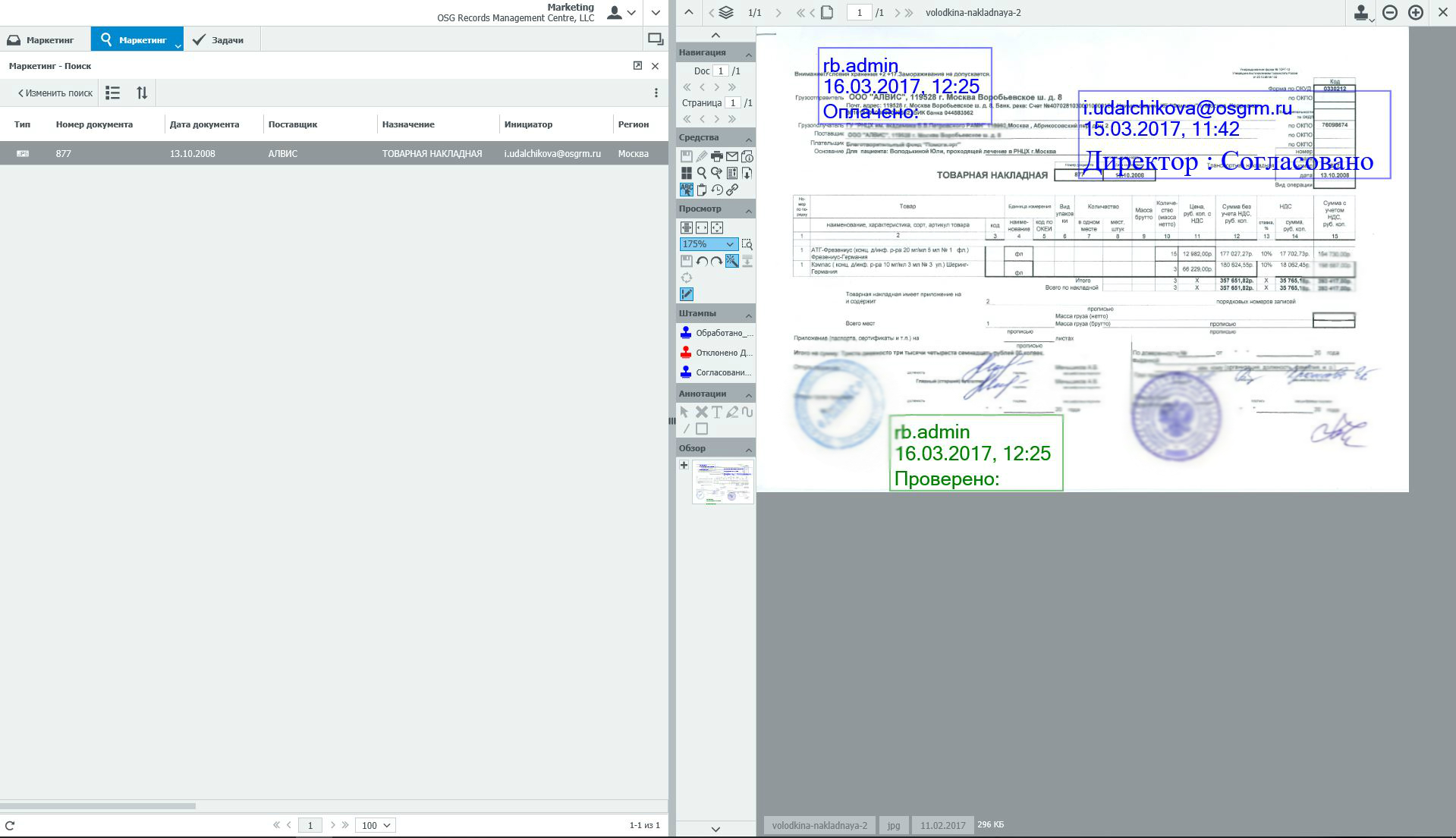
Task: Click Изменить поиск to edit search
Action: click(x=55, y=93)
